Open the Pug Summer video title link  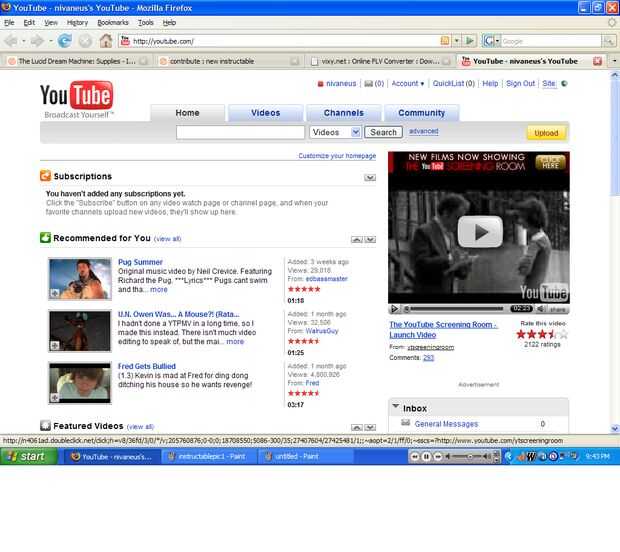(140, 262)
